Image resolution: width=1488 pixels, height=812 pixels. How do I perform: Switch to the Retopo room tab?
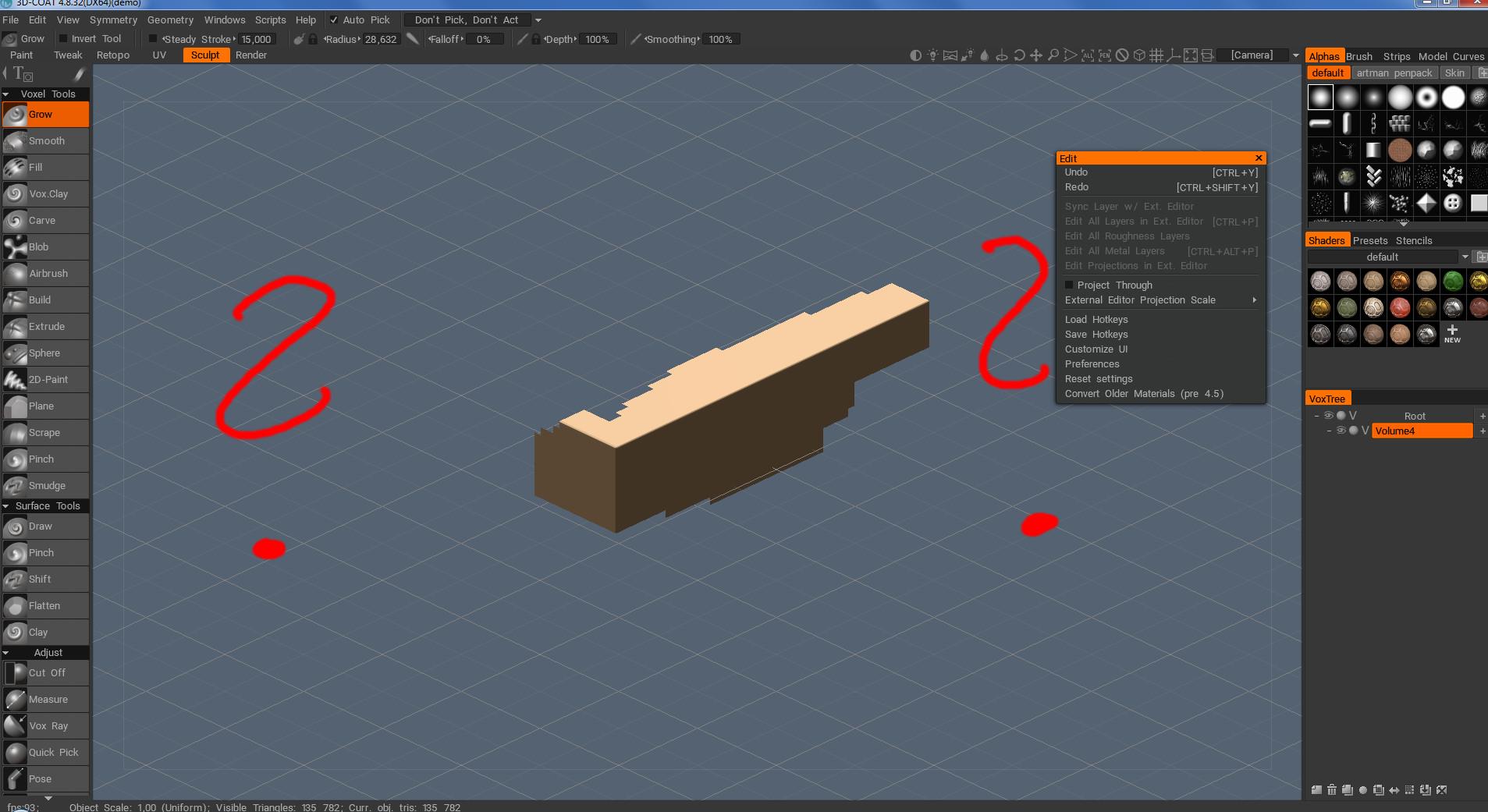[113, 55]
